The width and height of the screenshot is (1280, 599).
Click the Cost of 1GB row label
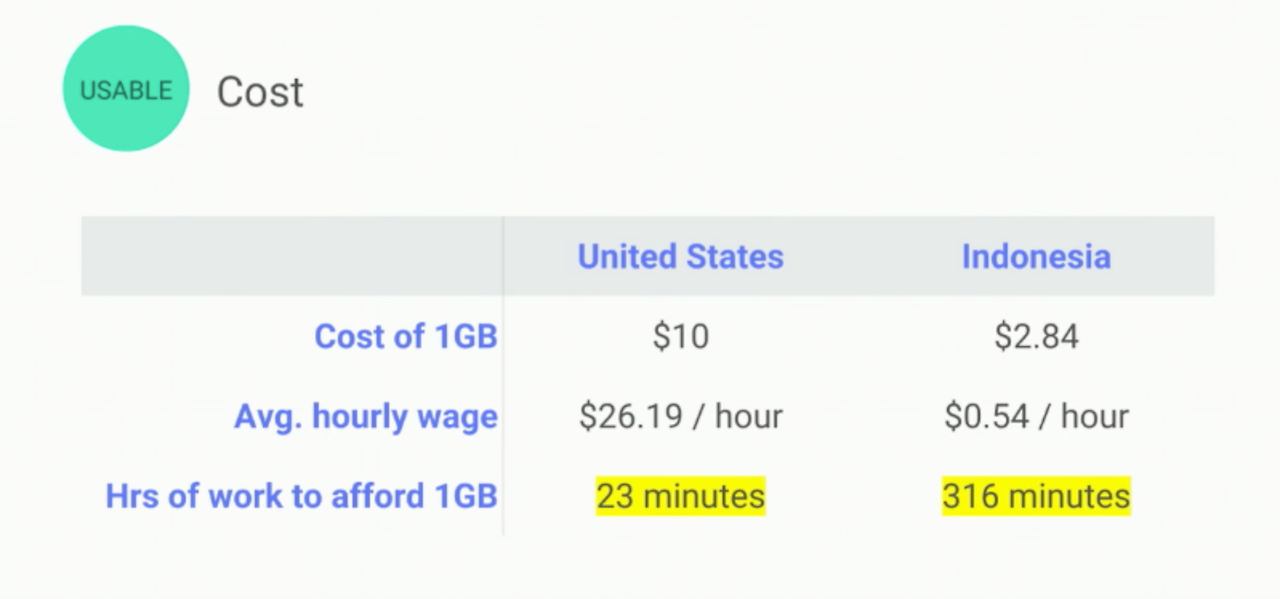(x=405, y=337)
